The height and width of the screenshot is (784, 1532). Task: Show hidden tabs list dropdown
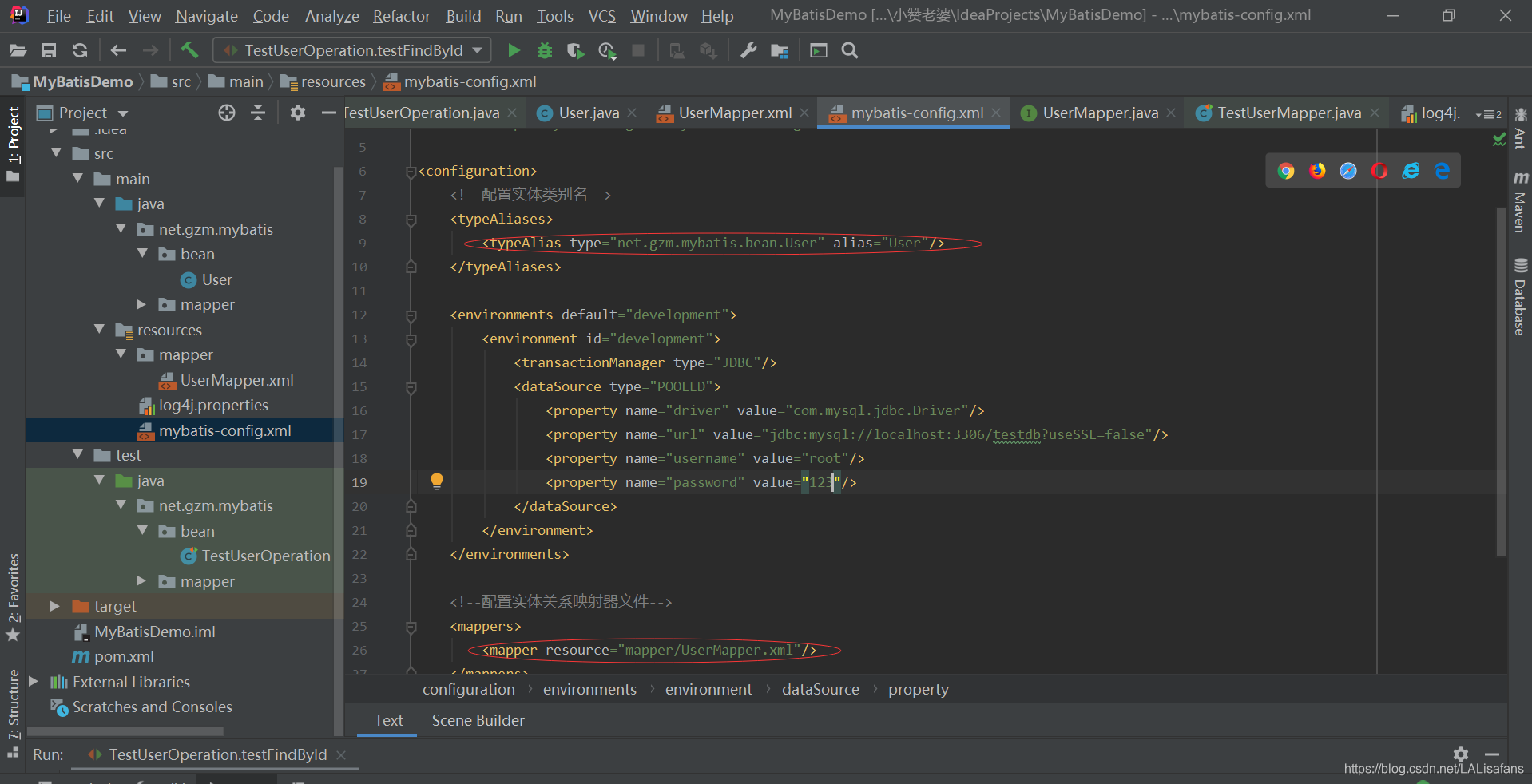tap(1488, 114)
